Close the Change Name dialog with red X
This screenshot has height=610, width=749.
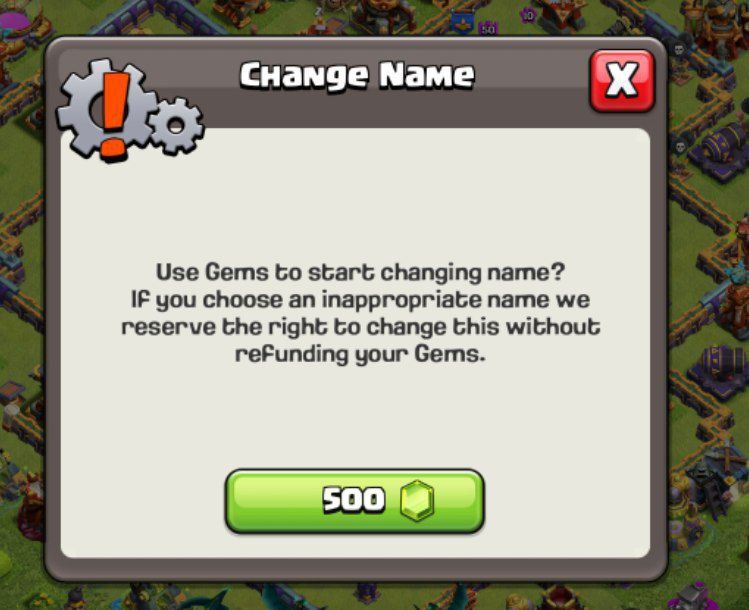[622, 81]
